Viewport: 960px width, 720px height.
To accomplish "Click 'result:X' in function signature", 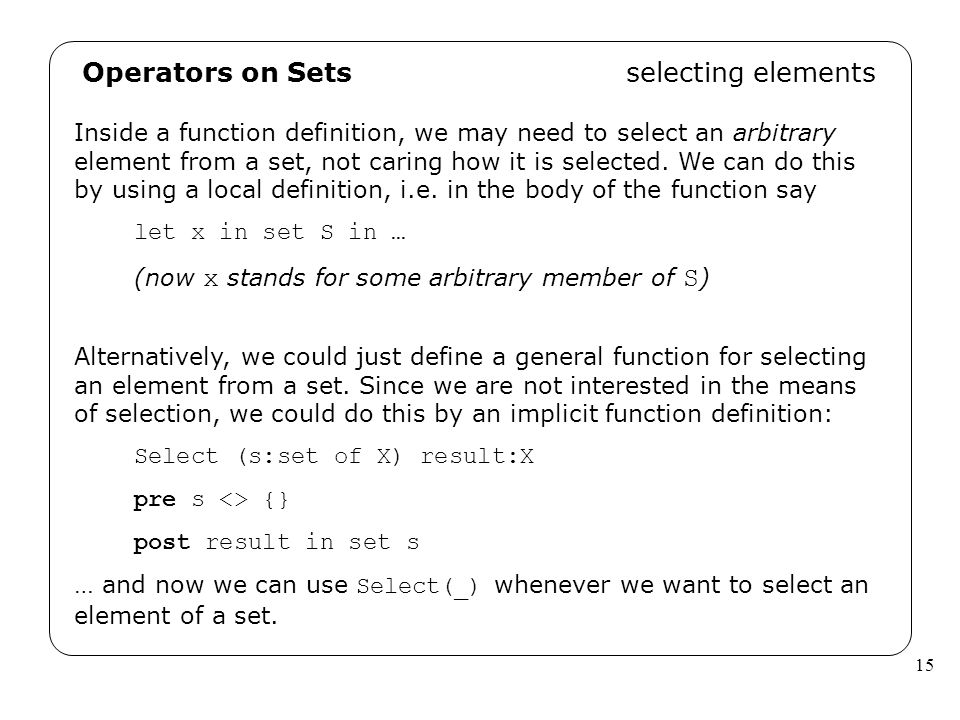I will point(478,456).
